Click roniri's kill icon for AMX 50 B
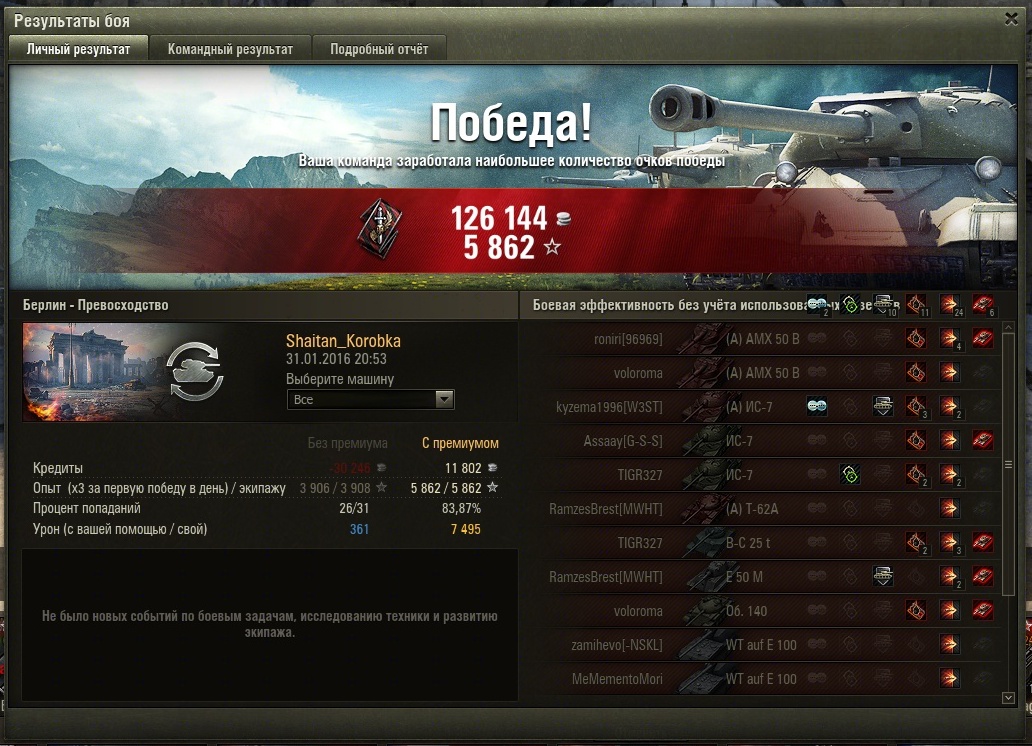 983,338
